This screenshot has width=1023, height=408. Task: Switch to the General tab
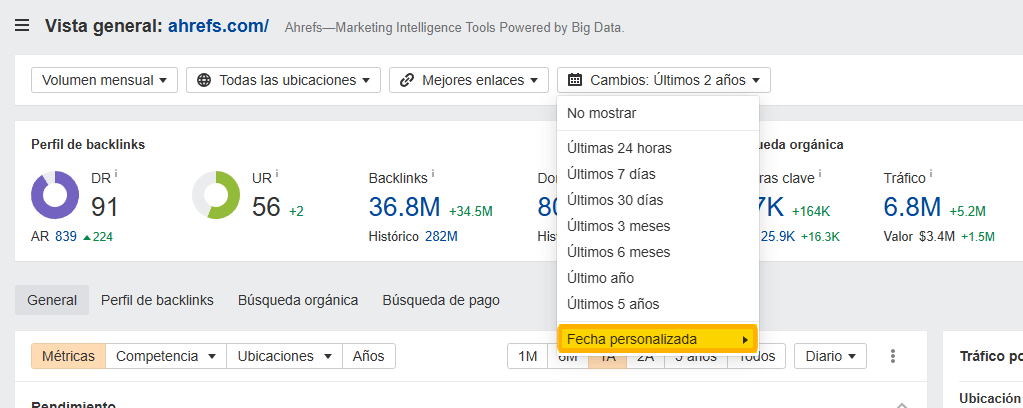[52, 300]
